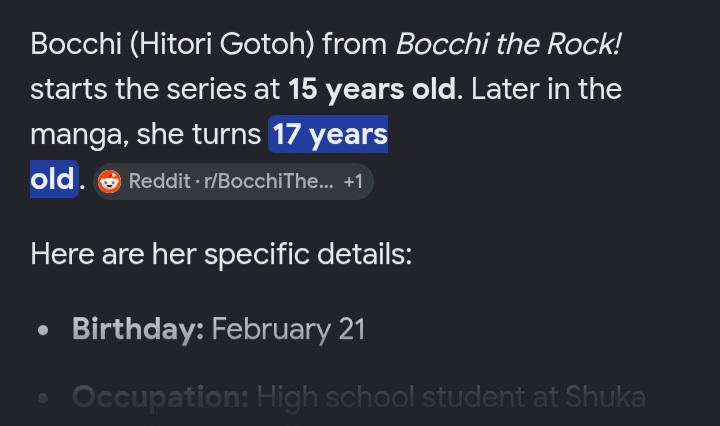Select the bold "15 years old" text

tap(372, 89)
